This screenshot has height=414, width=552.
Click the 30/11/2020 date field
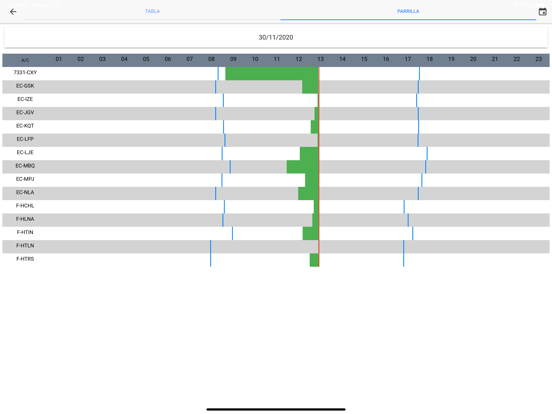276,37
